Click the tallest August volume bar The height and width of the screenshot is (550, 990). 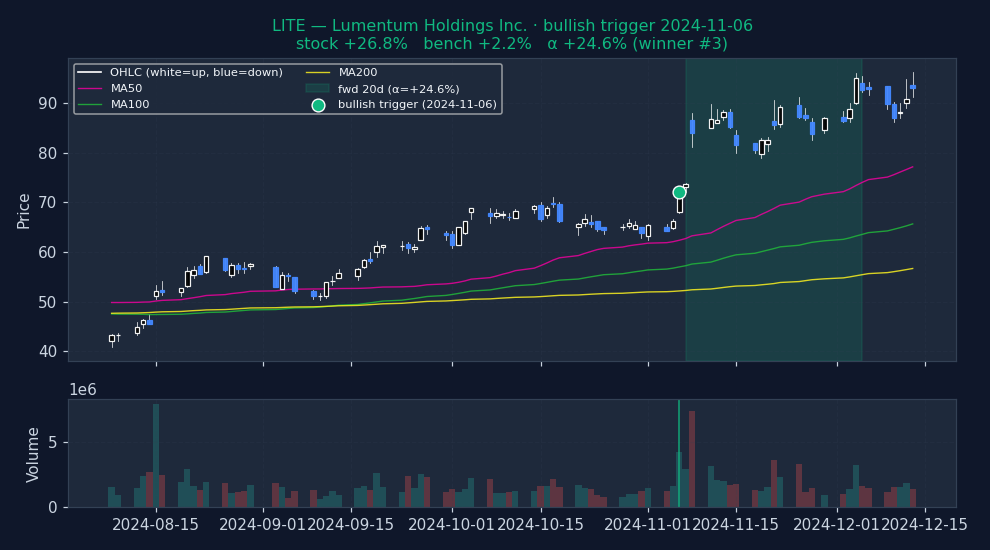point(156,455)
